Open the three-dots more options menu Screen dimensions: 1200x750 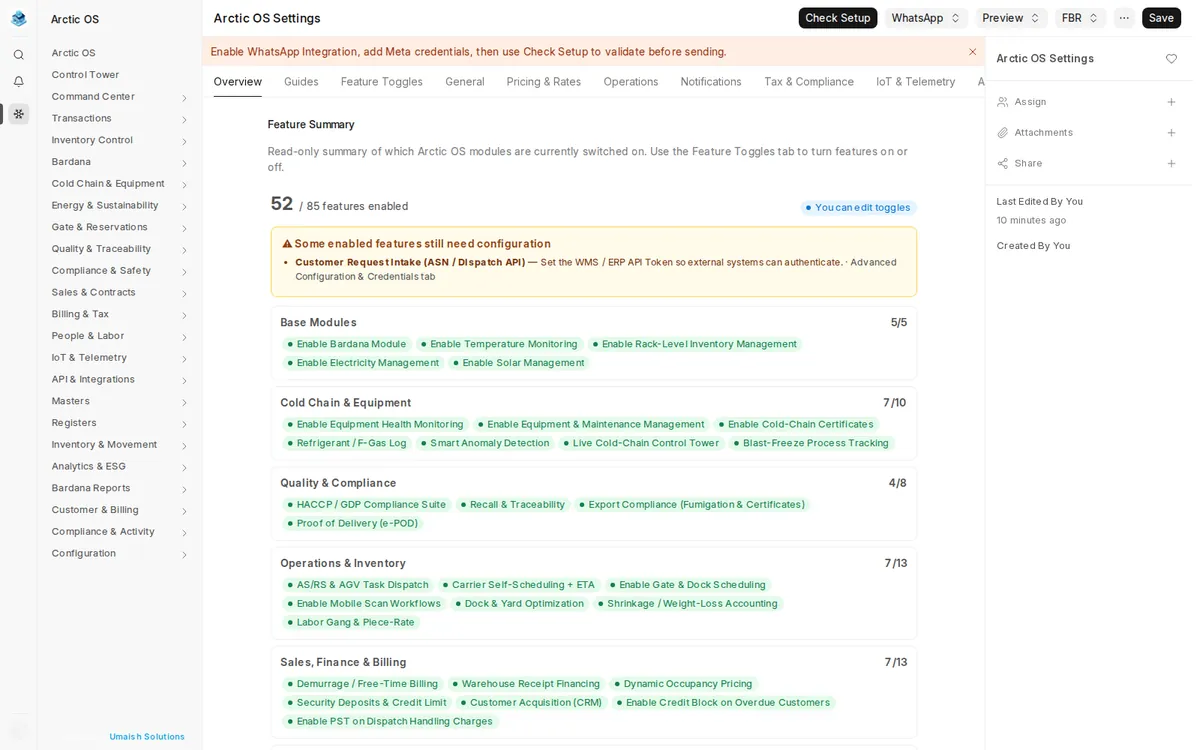[x=1124, y=18]
